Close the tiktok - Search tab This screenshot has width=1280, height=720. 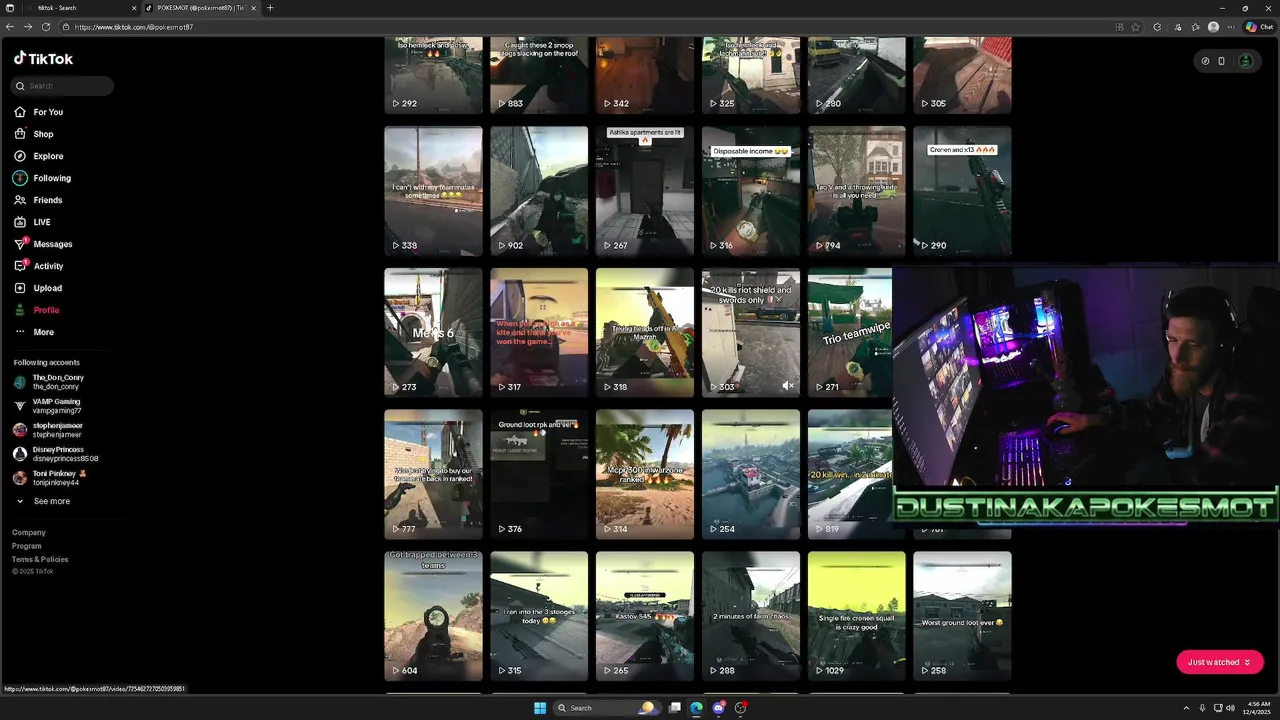[x=134, y=8]
